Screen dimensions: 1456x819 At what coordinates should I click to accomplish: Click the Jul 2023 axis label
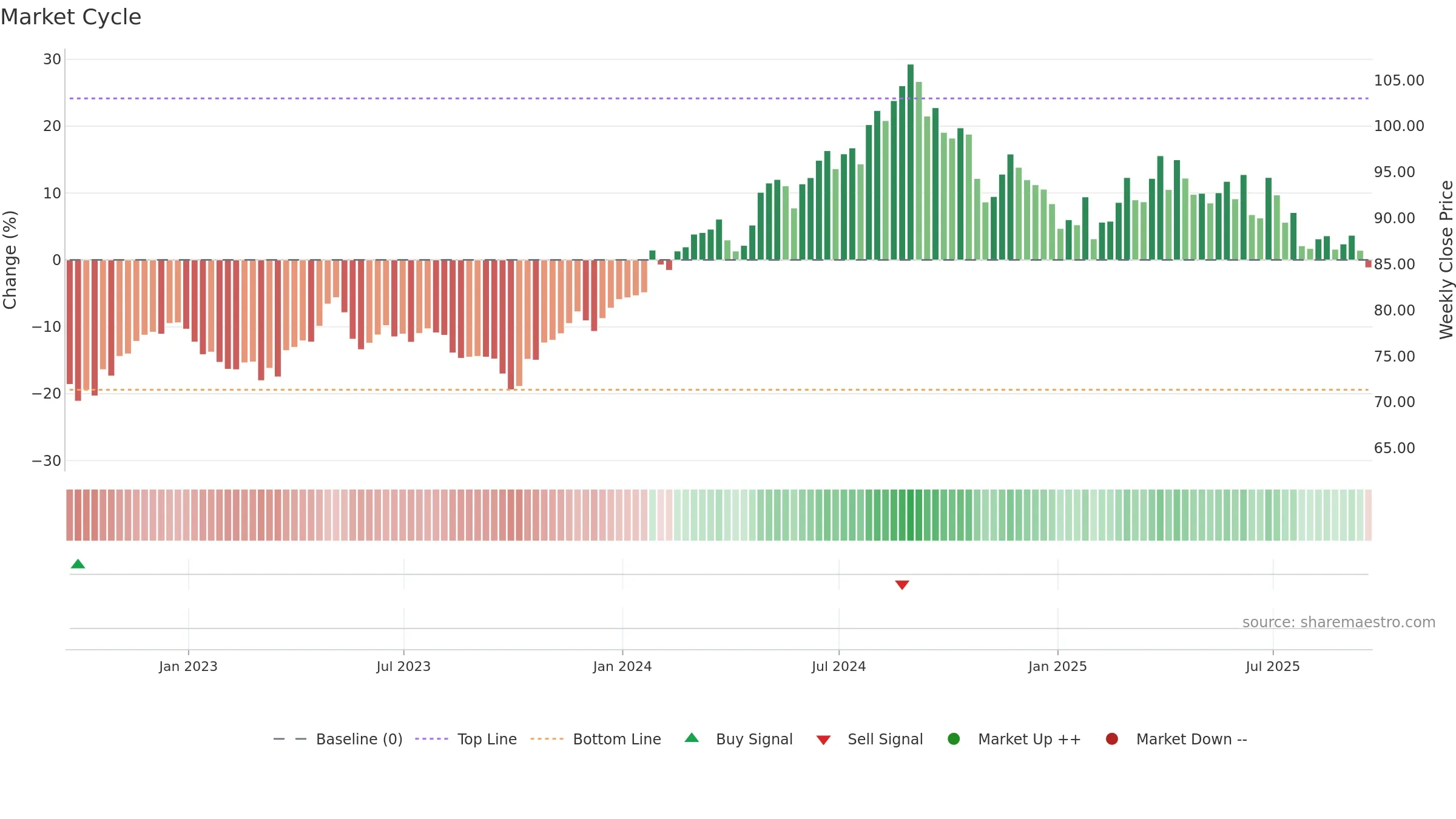coord(403,666)
